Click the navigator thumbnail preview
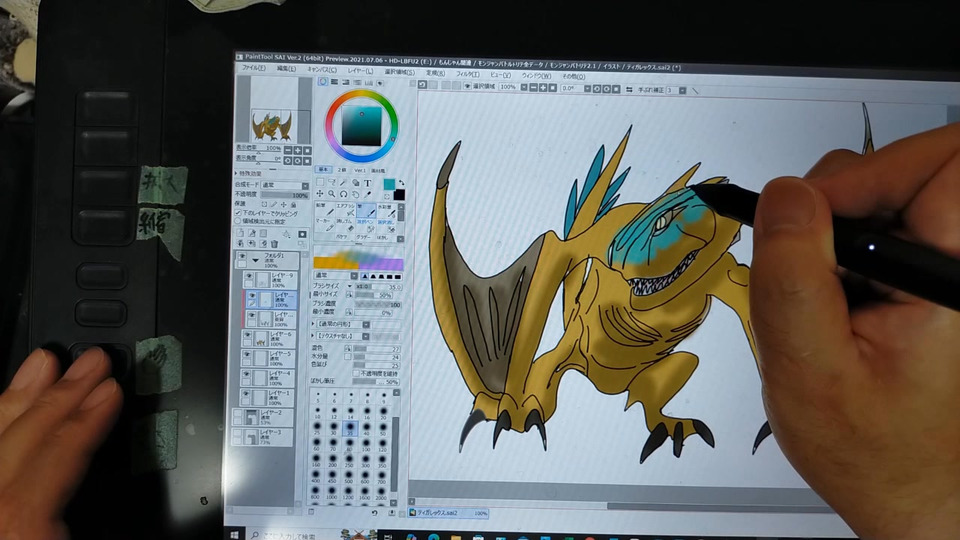960x540 pixels. point(271,126)
